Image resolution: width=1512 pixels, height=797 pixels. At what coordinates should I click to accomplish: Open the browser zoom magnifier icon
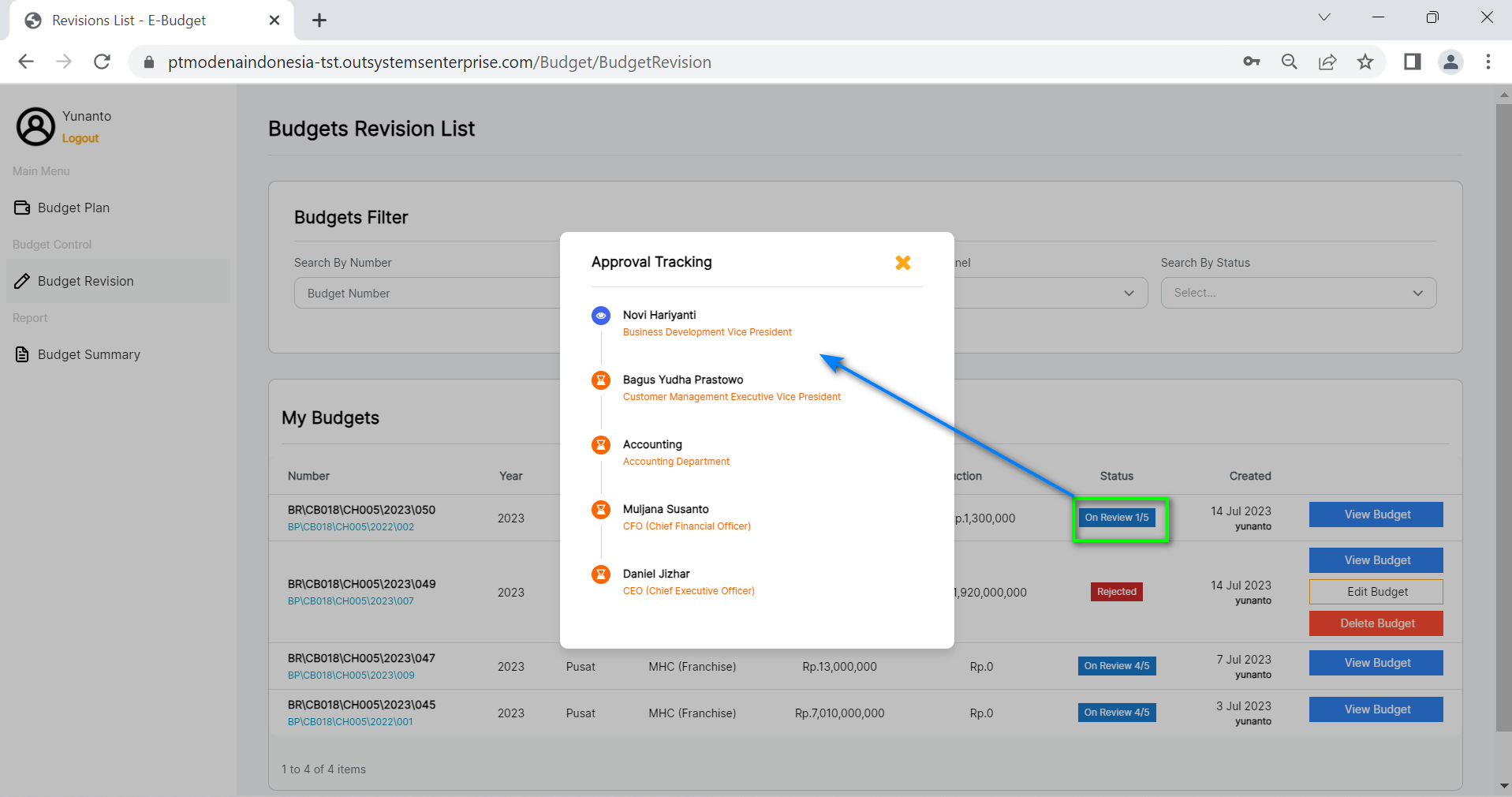1290,62
